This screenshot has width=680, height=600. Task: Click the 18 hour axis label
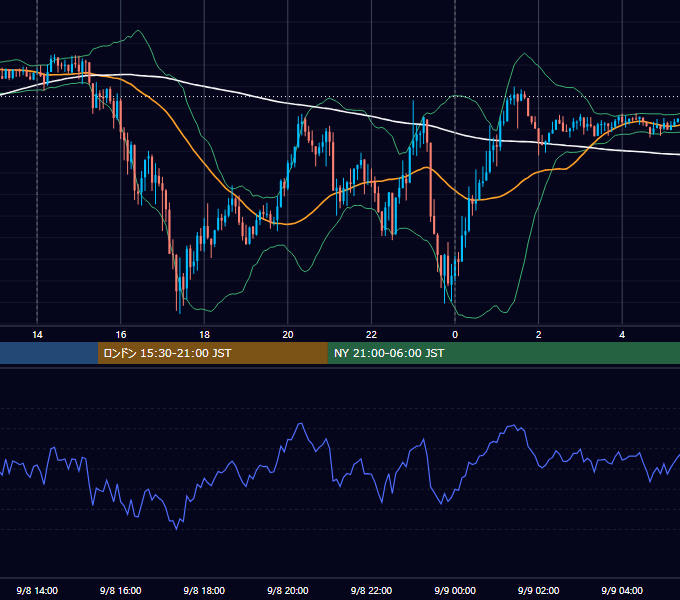(x=204, y=335)
